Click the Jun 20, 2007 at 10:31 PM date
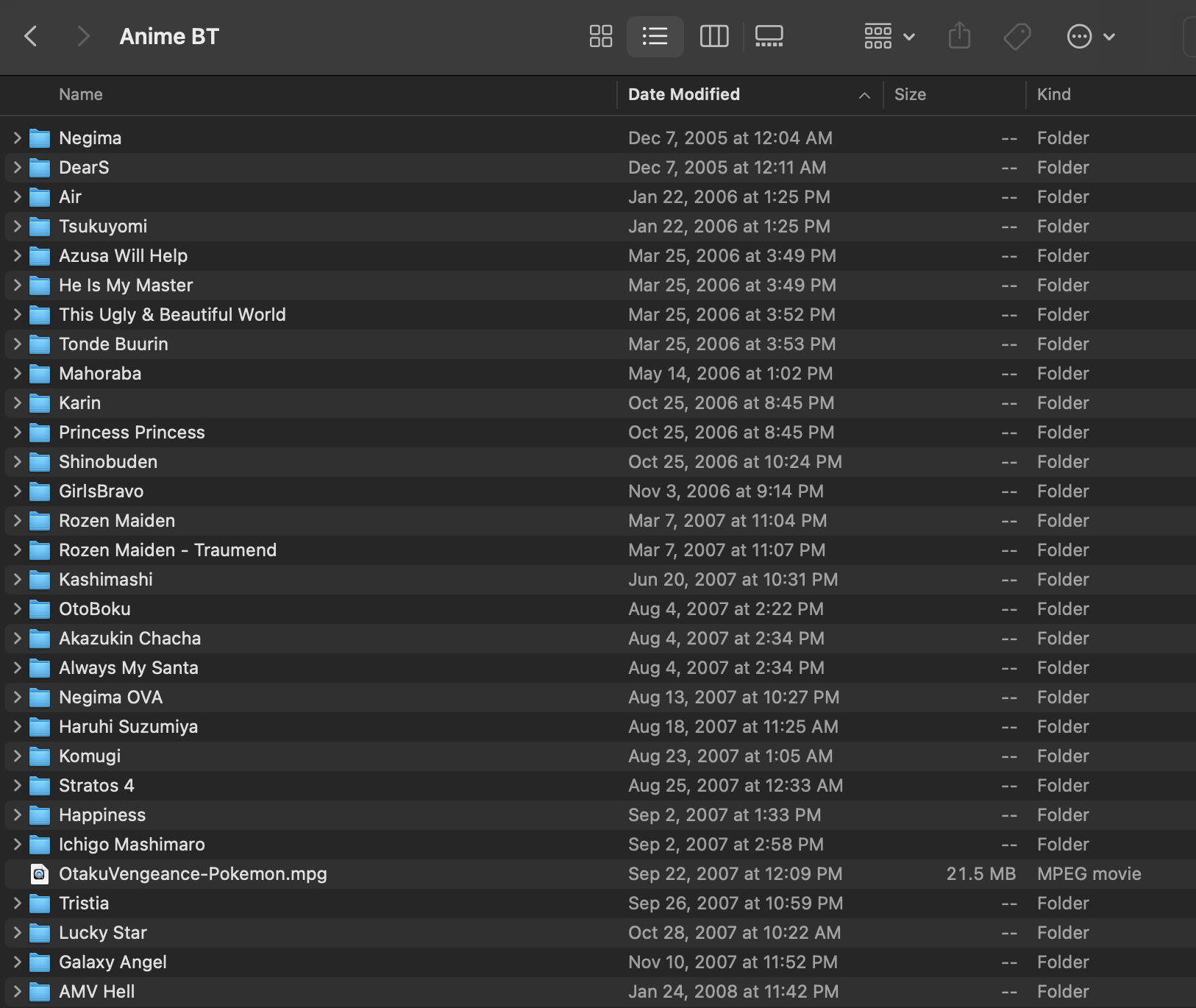 click(733, 579)
